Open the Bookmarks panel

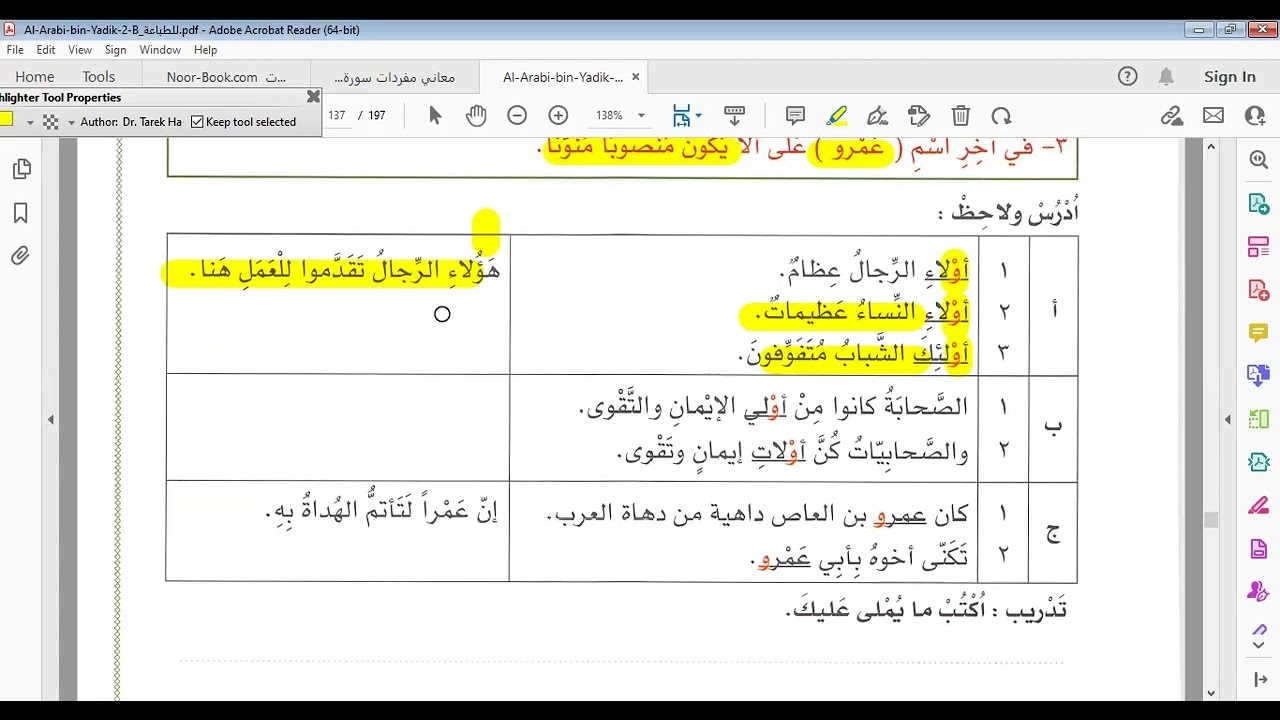click(x=21, y=213)
